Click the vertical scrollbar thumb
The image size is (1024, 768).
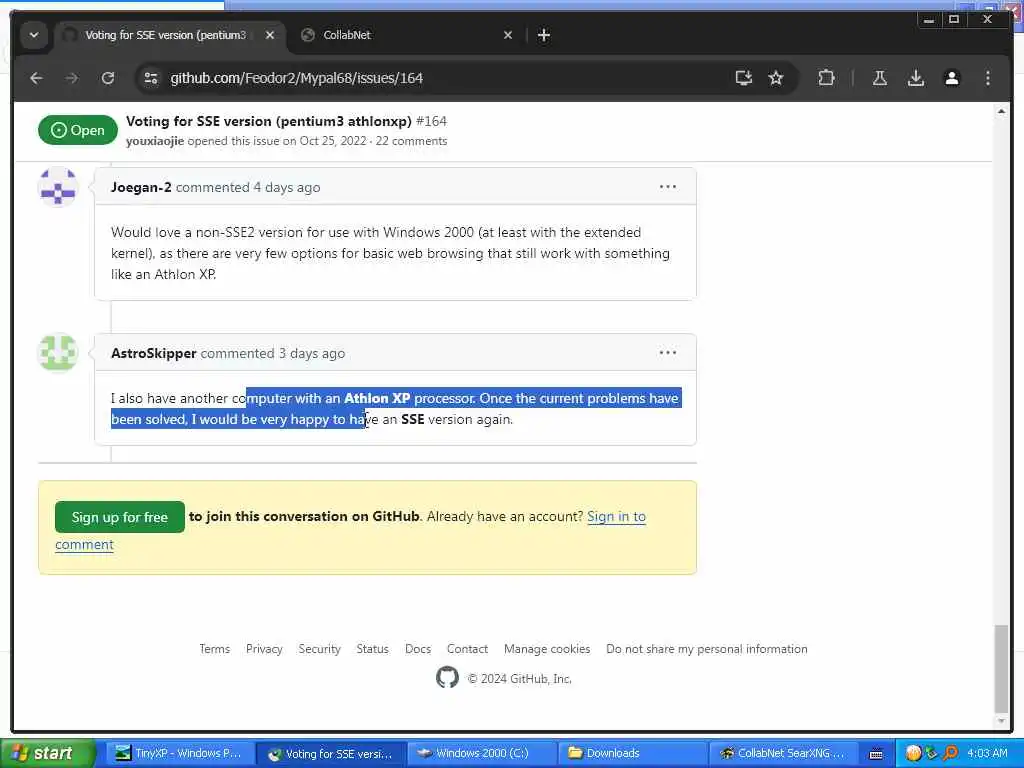pos(1001,669)
